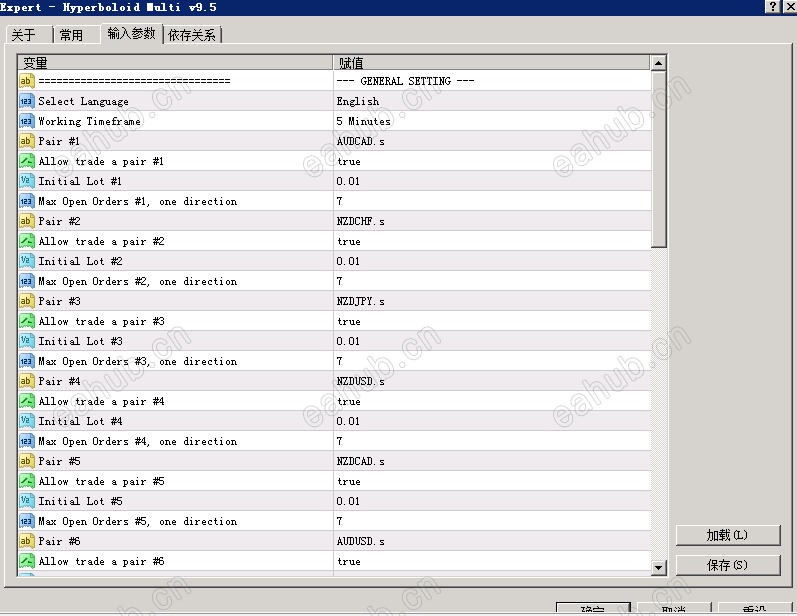Click the string icon beside Pair #6
This screenshot has width=797, height=616.
pyautogui.click(x=26, y=541)
